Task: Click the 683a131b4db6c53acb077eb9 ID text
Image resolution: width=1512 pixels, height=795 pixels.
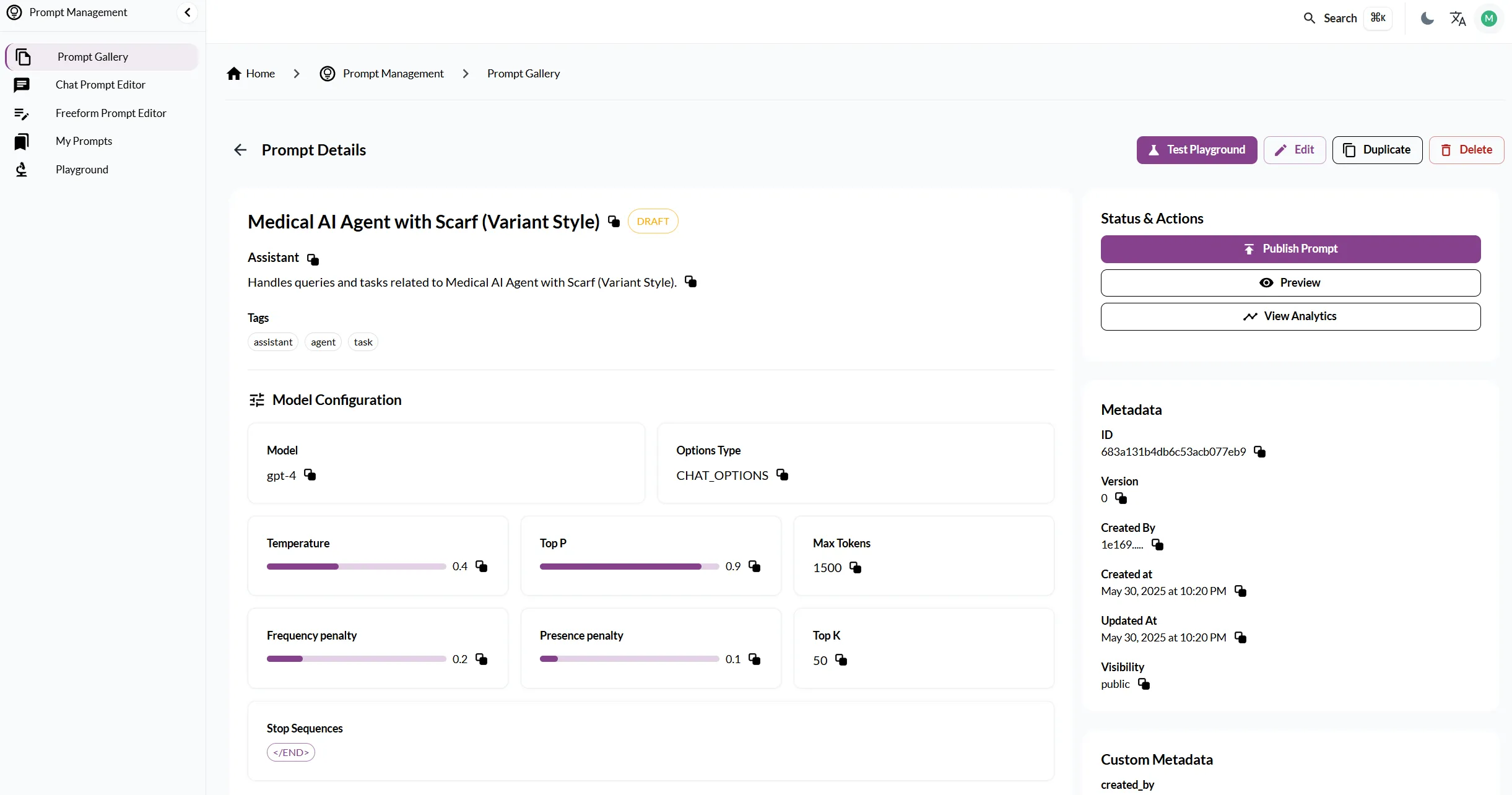Action: click(1173, 452)
